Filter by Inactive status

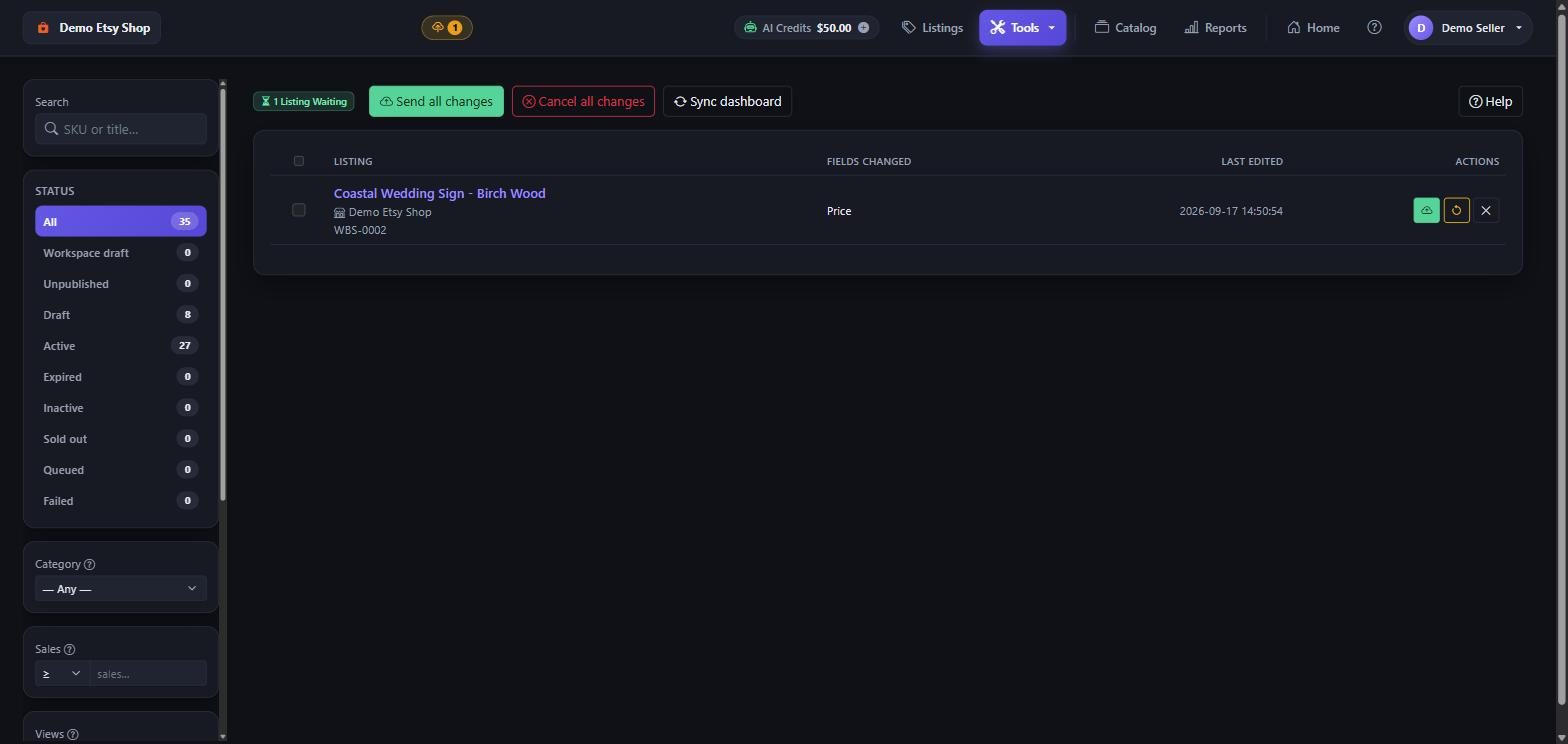point(121,408)
